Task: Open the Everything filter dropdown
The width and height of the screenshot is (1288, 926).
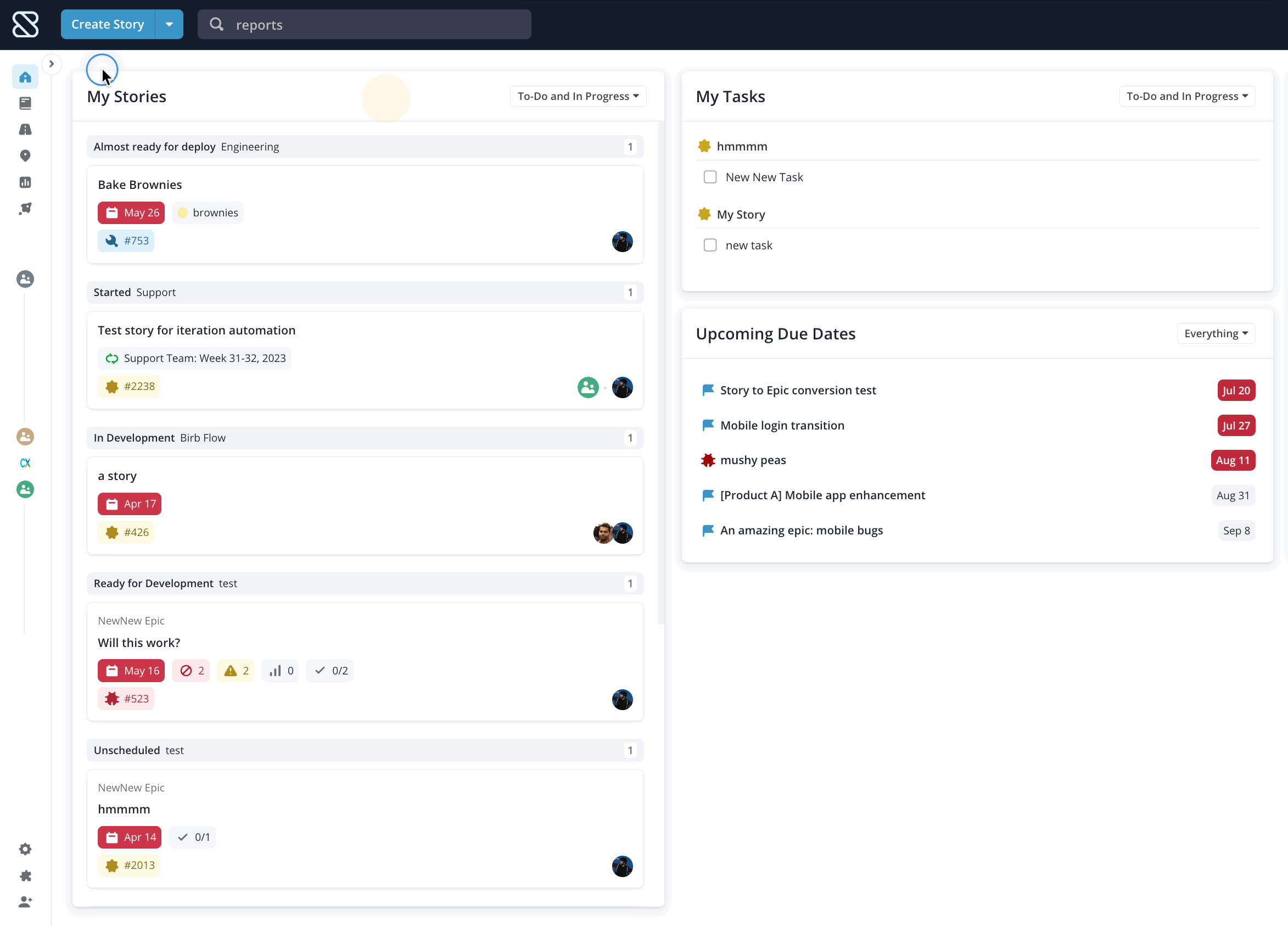Action: coord(1216,333)
